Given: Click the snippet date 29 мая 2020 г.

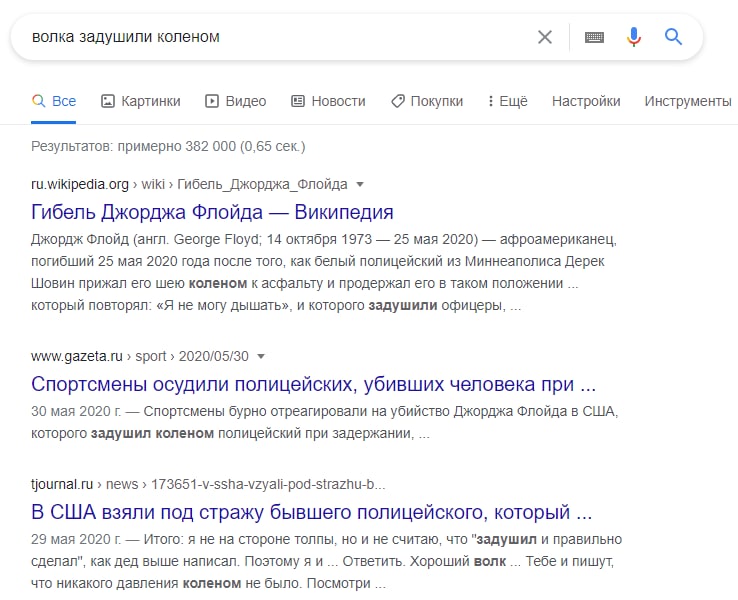Looking at the screenshot, I should [76, 539].
